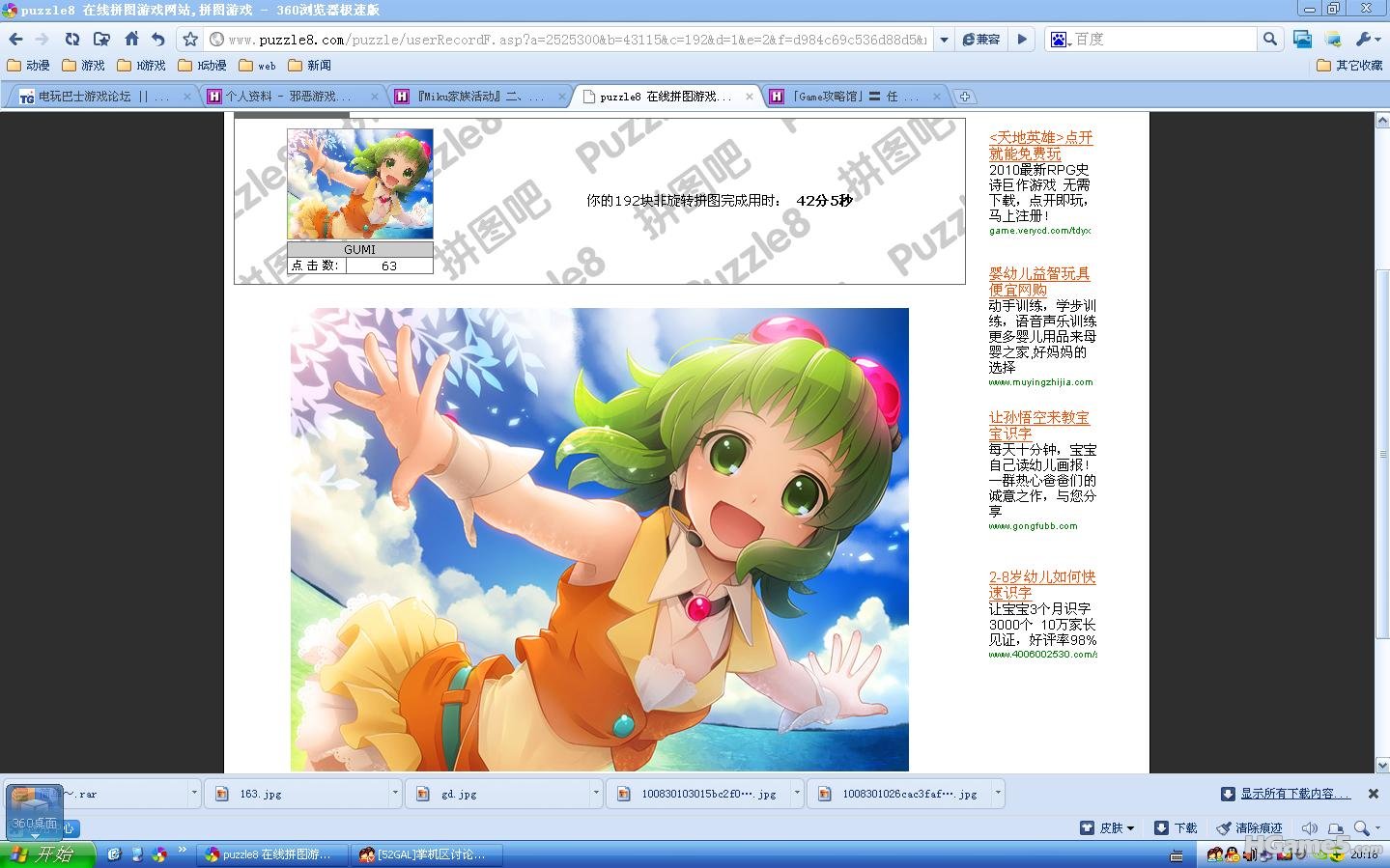The image size is (1390, 868).
Task: Expand the dropdown arrow for gd.jpg
Action: pos(596,794)
